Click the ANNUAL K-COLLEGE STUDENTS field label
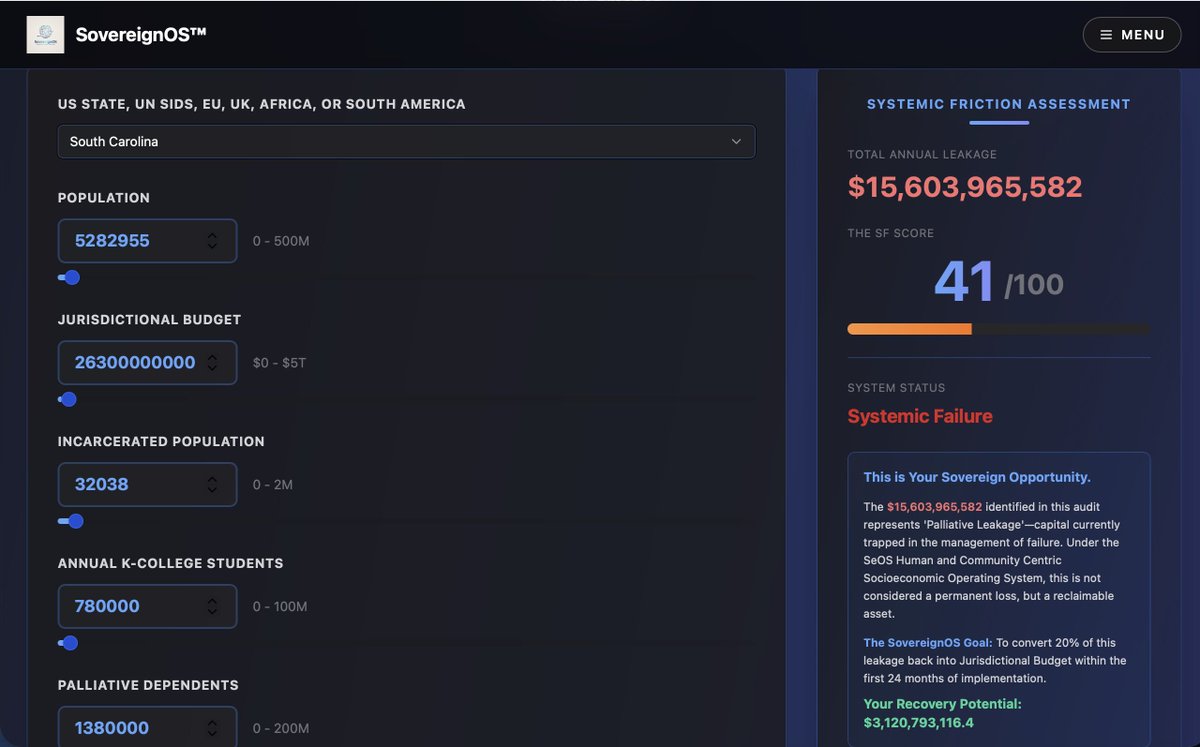This screenshot has width=1200, height=747. 170,564
